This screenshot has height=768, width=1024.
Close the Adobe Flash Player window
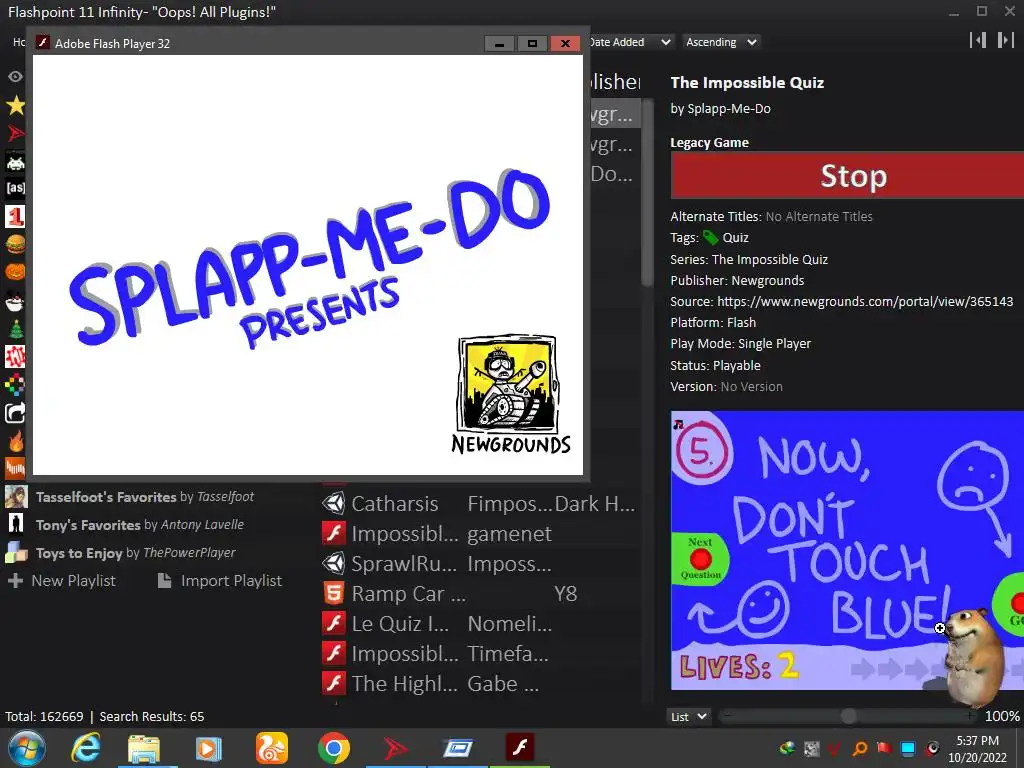click(566, 44)
